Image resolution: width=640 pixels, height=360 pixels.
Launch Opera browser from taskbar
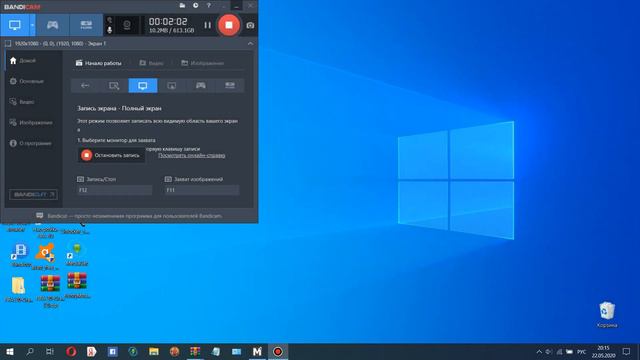tap(71, 351)
